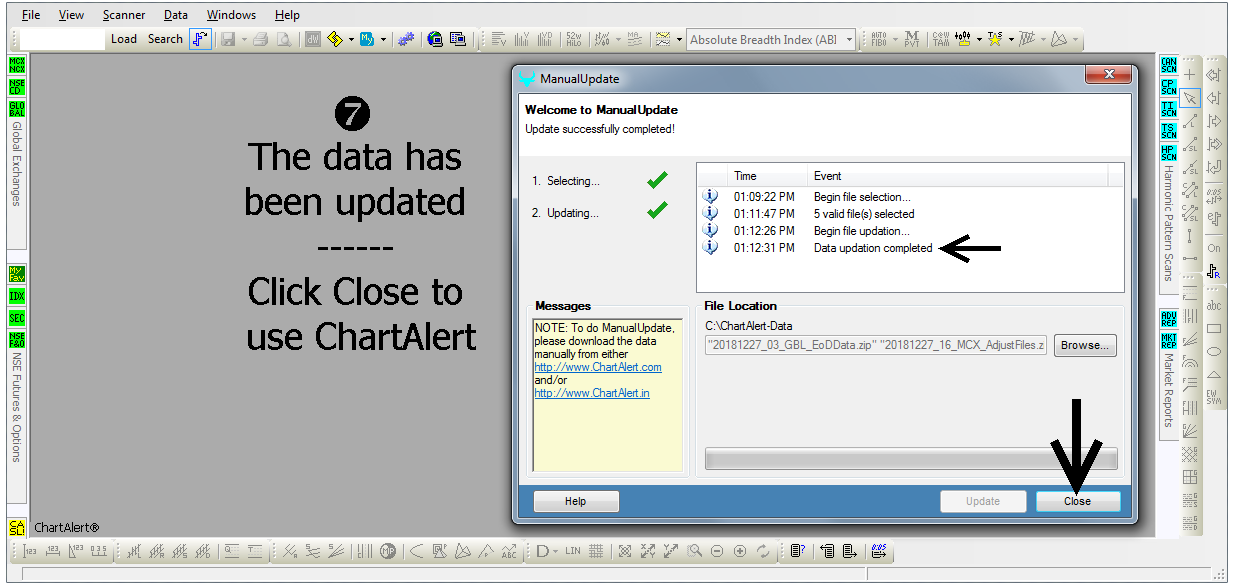Open the Scanner menu
Viewport: 1235px width, 585px height.
(124, 15)
